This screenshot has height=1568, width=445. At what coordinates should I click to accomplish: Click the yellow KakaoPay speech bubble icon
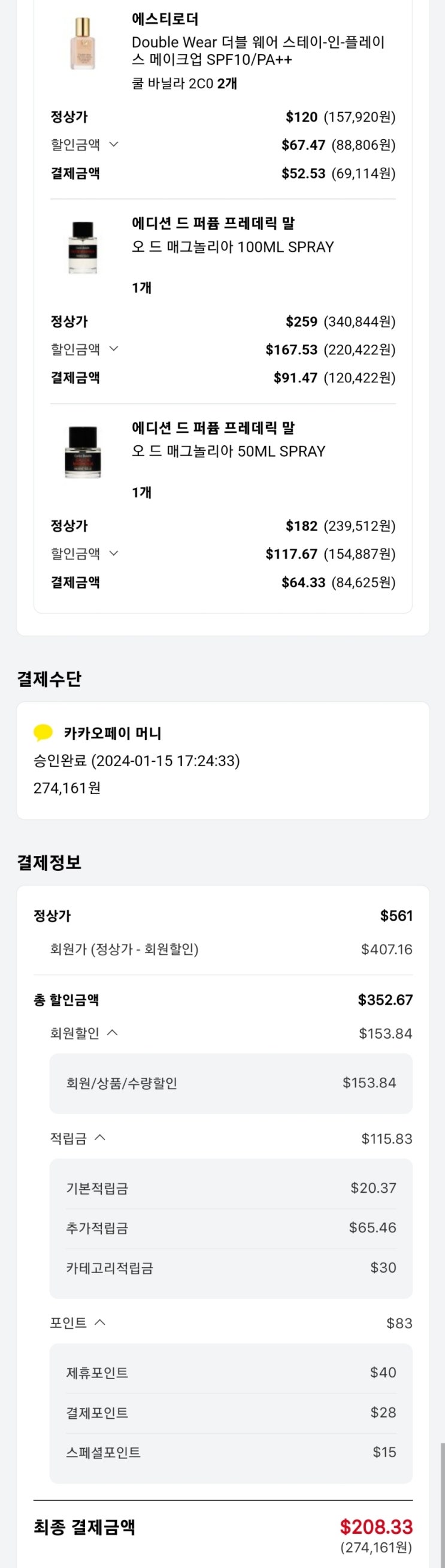point(43,732)
